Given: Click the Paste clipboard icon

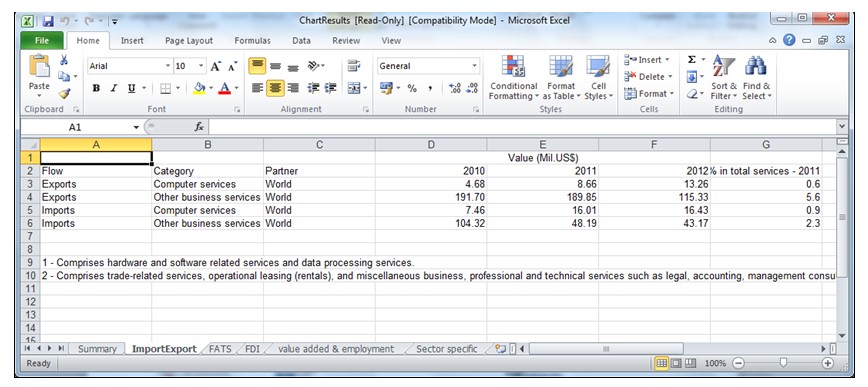Looking at the screenshot, I should click(x=39, y=67).
